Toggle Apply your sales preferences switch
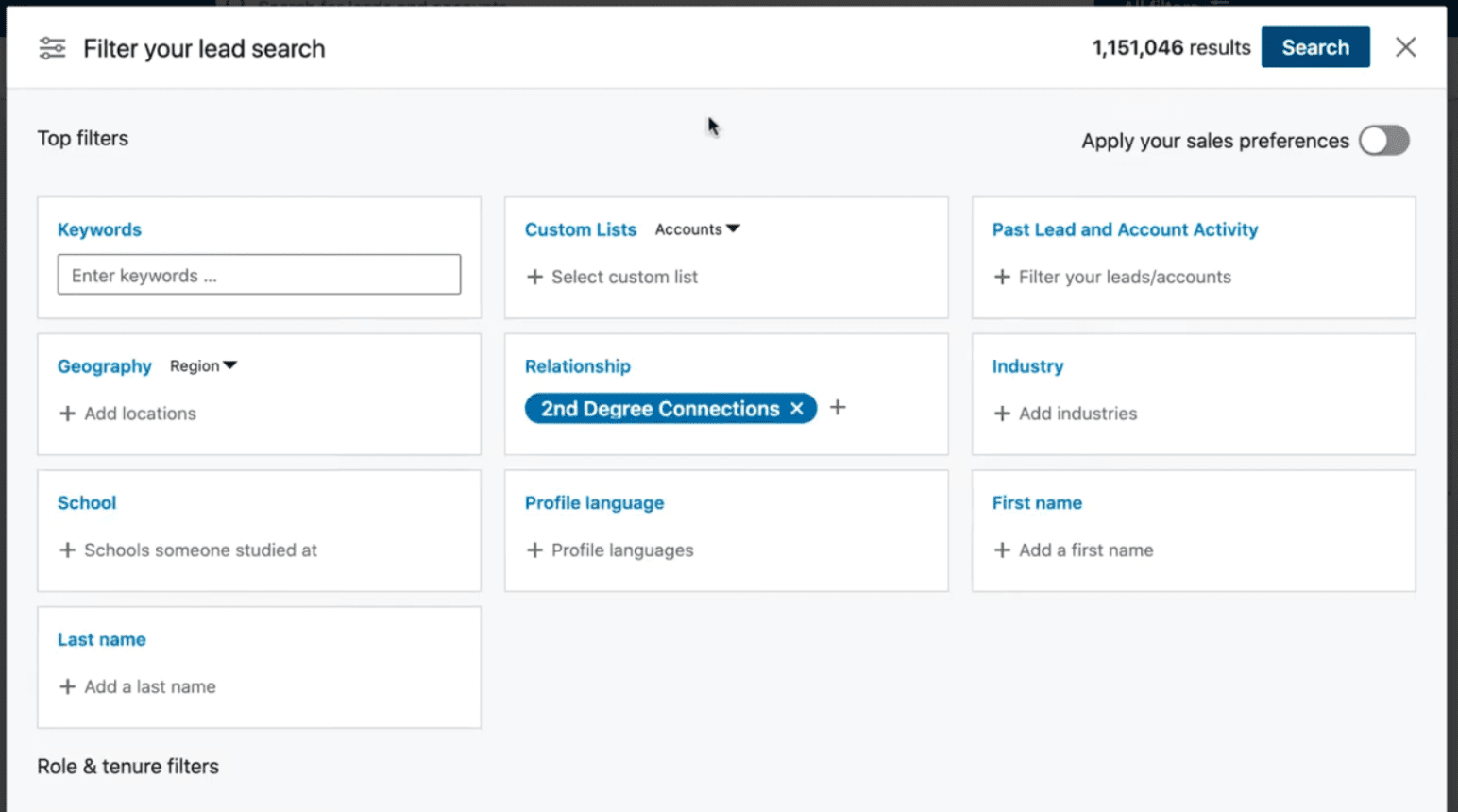 [1383, 141]
